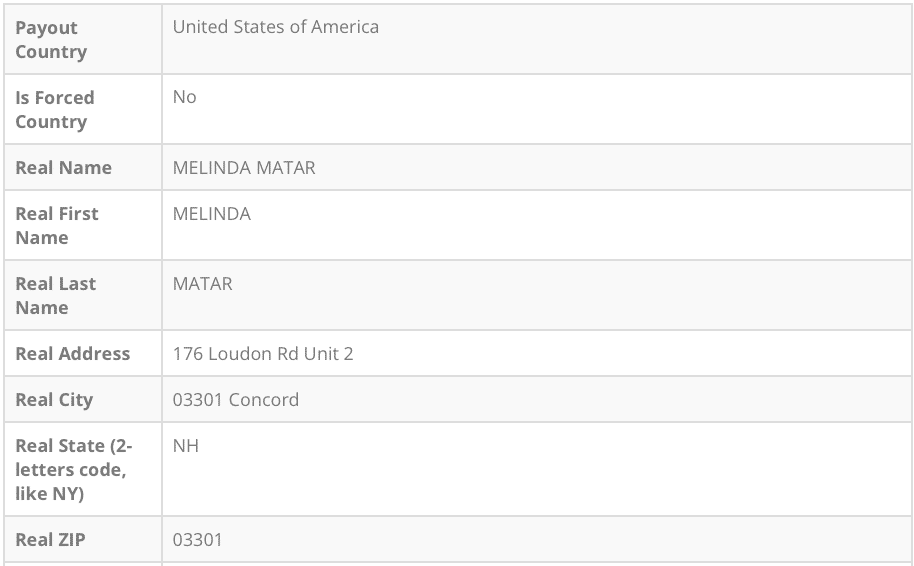Select the United States of America value

tap(275, 28)
